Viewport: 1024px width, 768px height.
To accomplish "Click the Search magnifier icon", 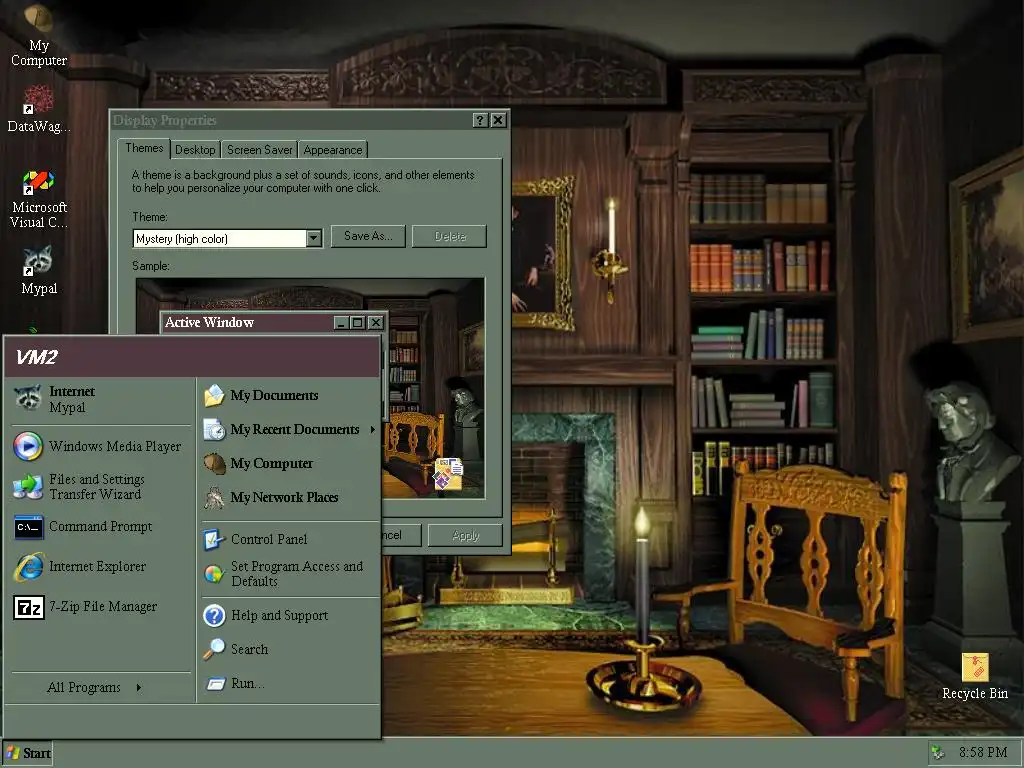I will (214, 649).
